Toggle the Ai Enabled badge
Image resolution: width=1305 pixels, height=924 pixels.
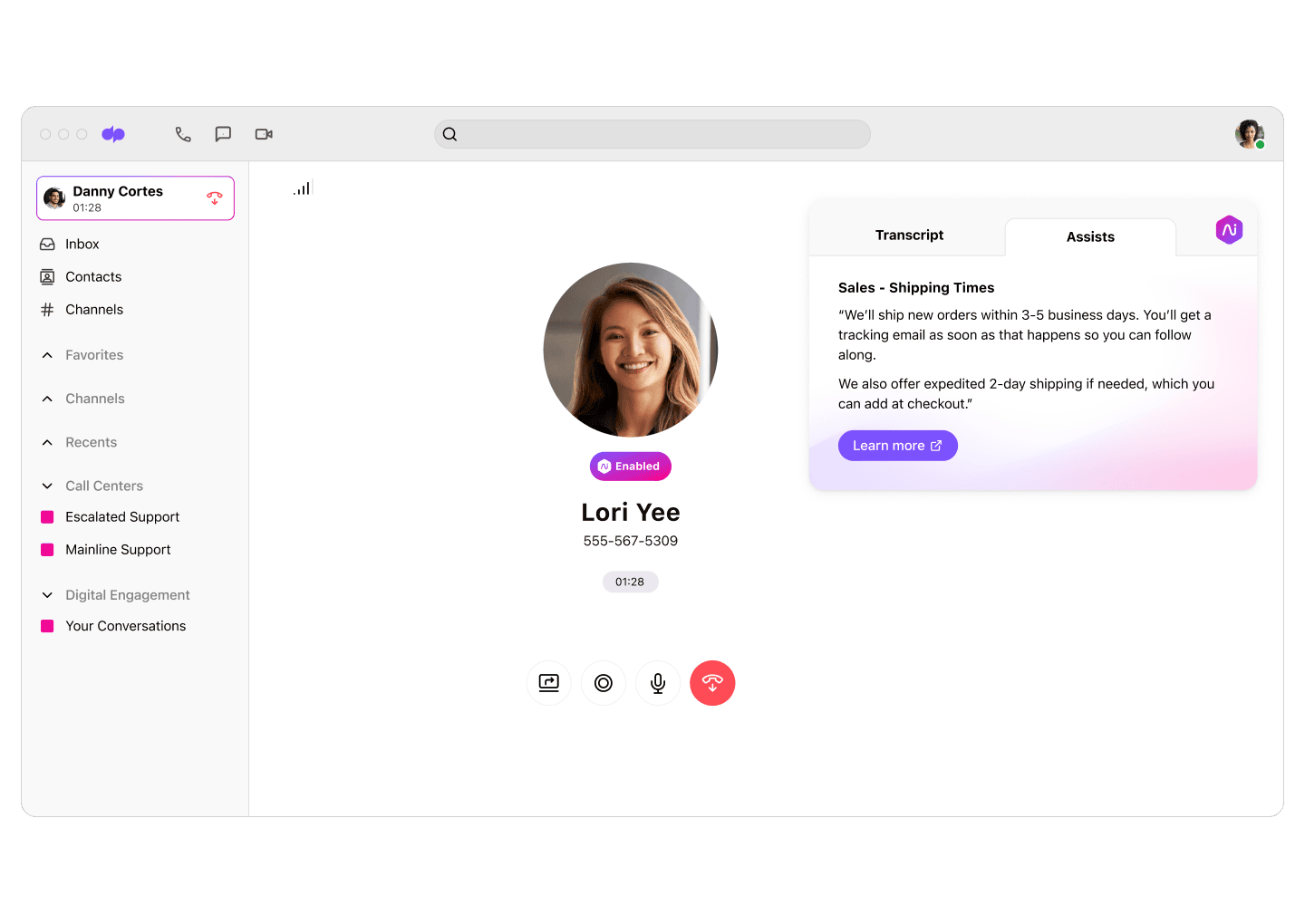tap(631, 467)
